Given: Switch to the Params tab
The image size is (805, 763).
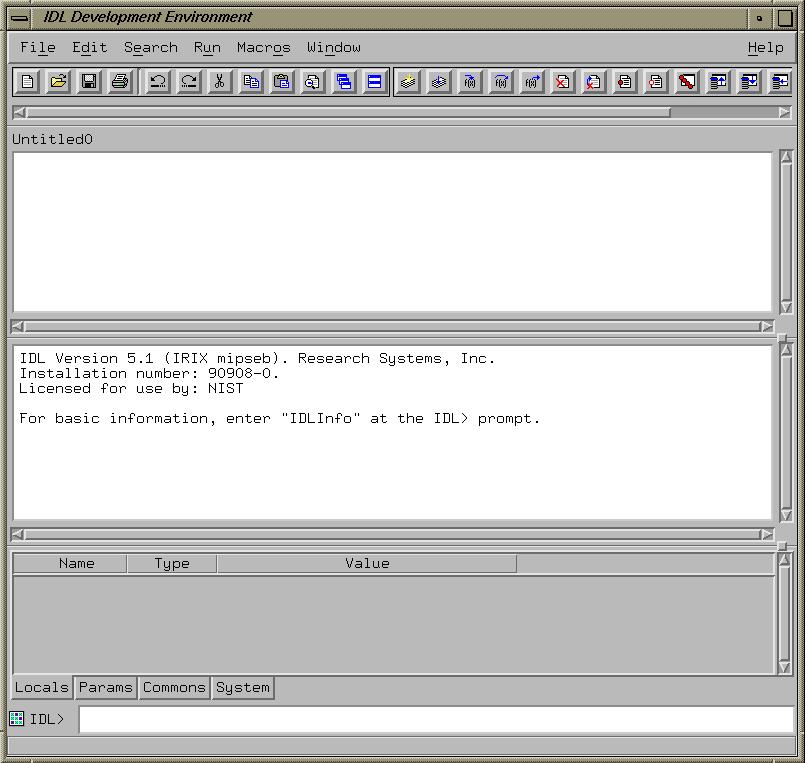Looking at the screenshot, I should [x=106, y=688].
